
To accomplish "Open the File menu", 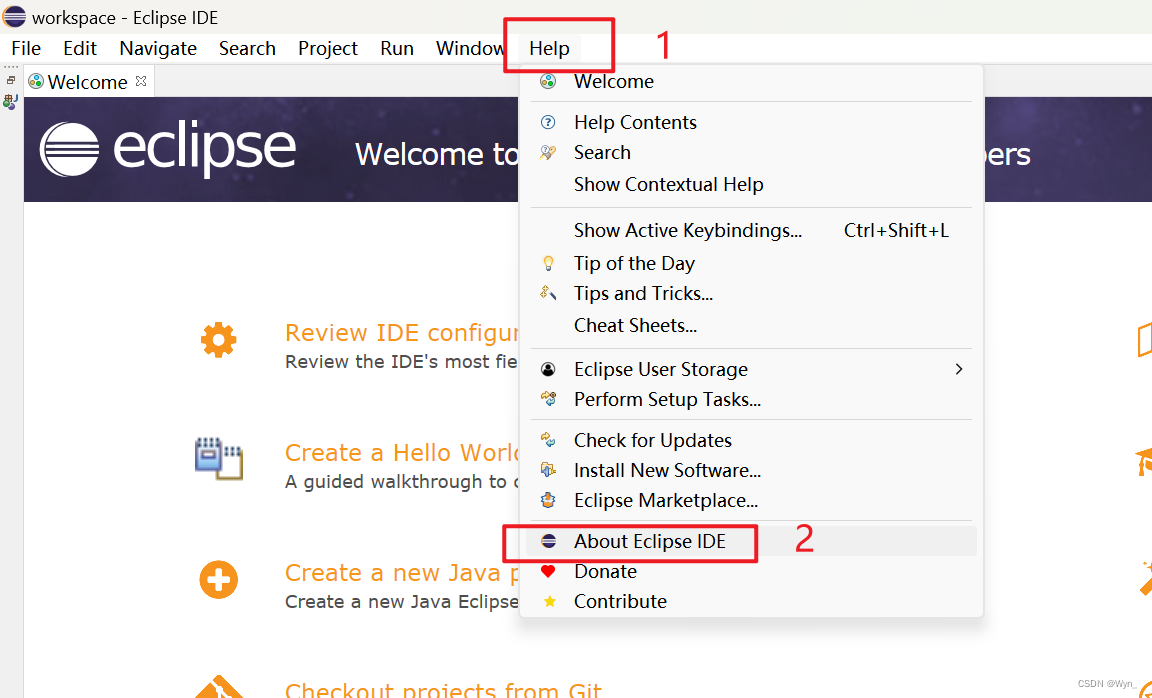I will click(x=26, y=48).
